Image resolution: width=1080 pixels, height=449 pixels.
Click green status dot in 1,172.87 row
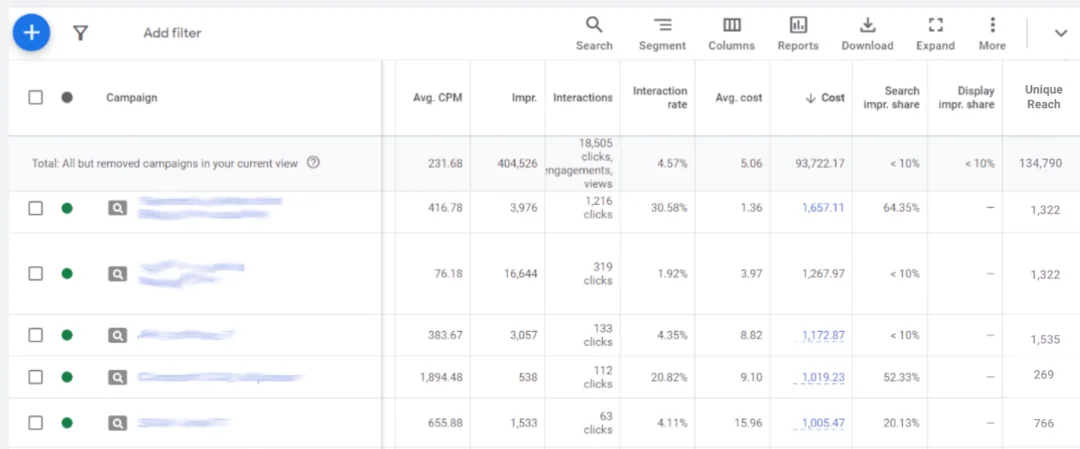[67, 335]
